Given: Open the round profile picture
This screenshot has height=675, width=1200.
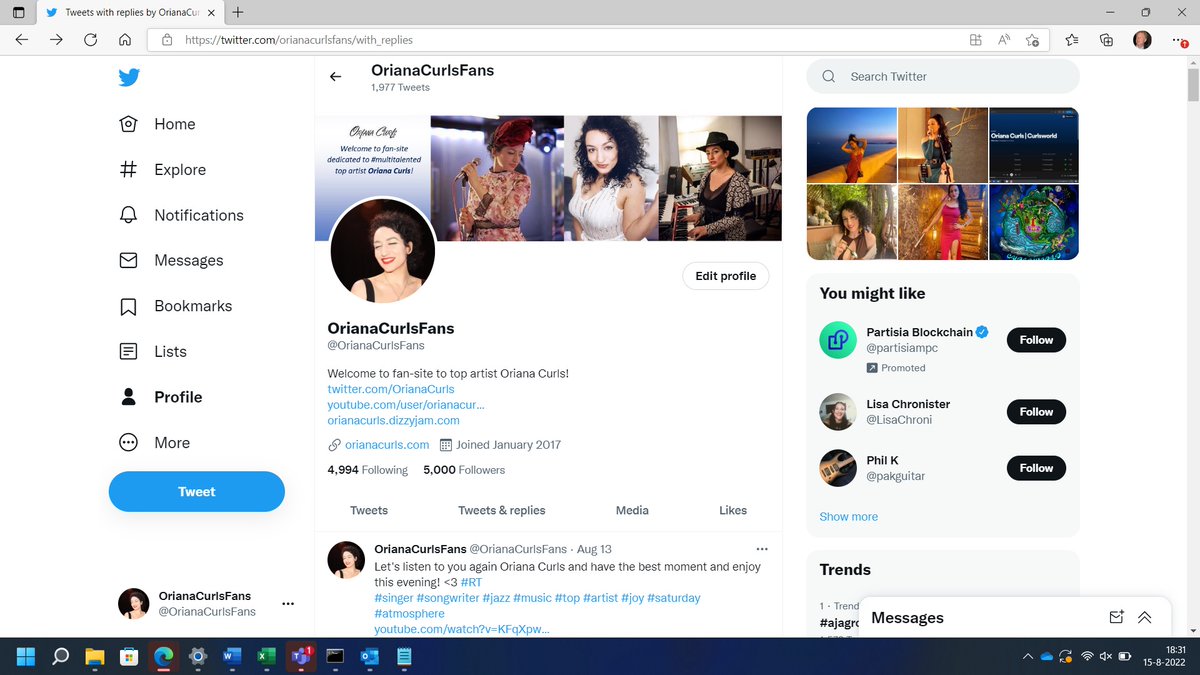Looking at the screenshot, I should click(382, 250).
